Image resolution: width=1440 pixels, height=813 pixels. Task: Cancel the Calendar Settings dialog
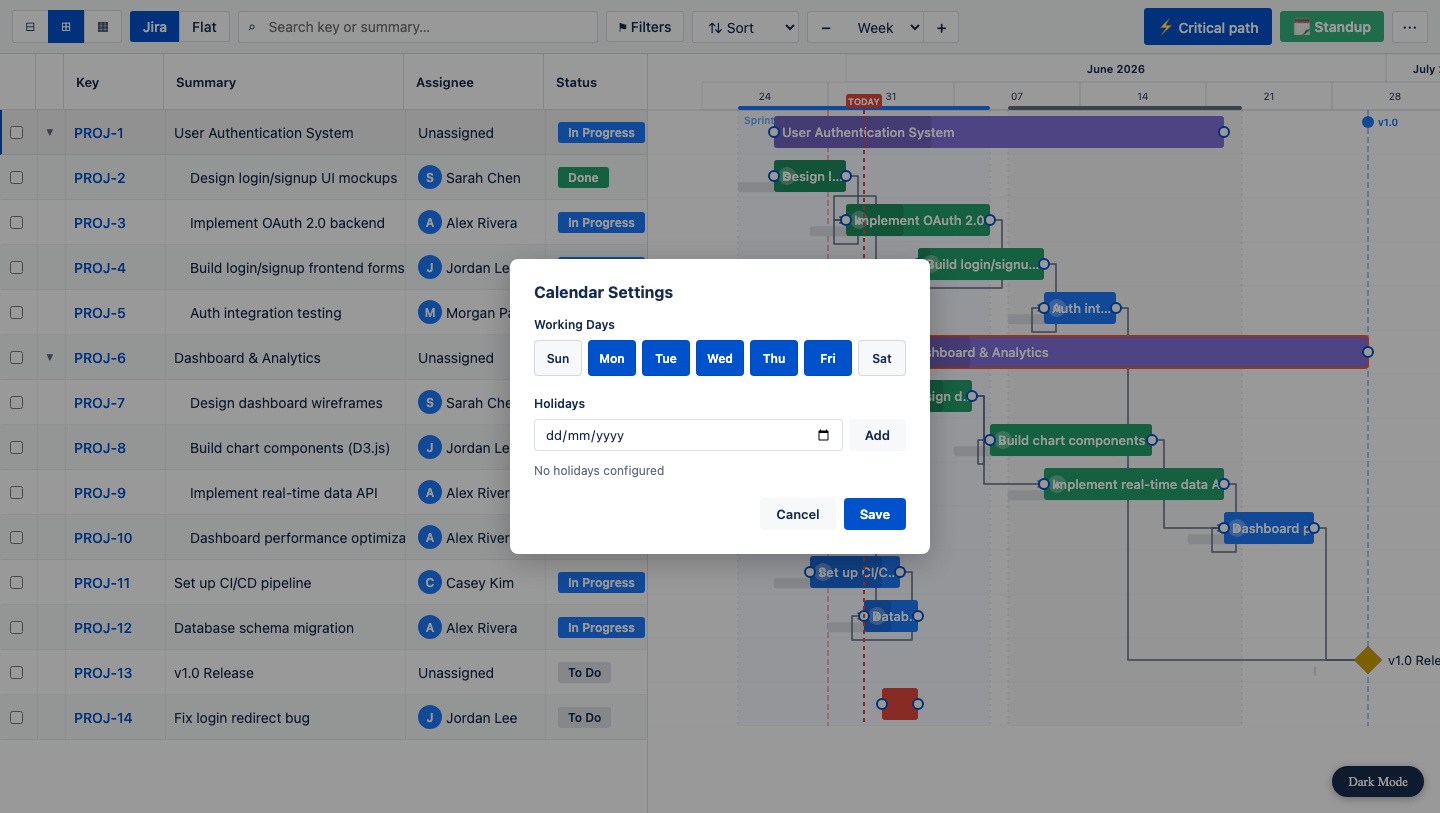[x=798, y=514]
